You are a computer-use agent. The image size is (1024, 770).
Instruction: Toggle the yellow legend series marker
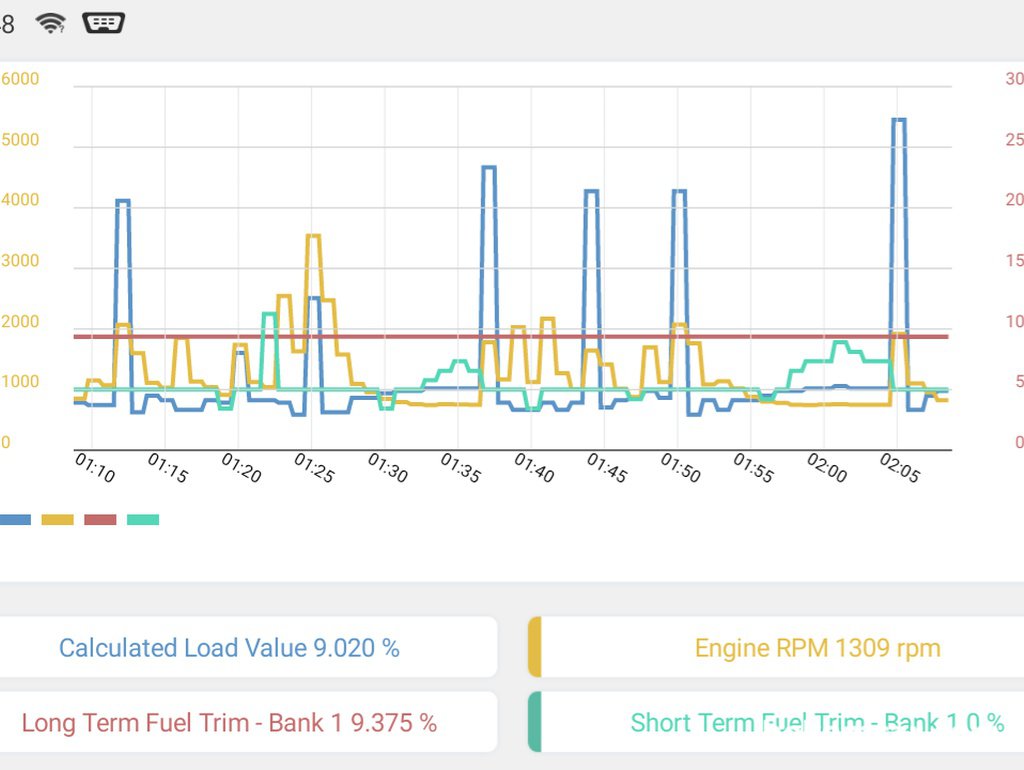(57, 519)
